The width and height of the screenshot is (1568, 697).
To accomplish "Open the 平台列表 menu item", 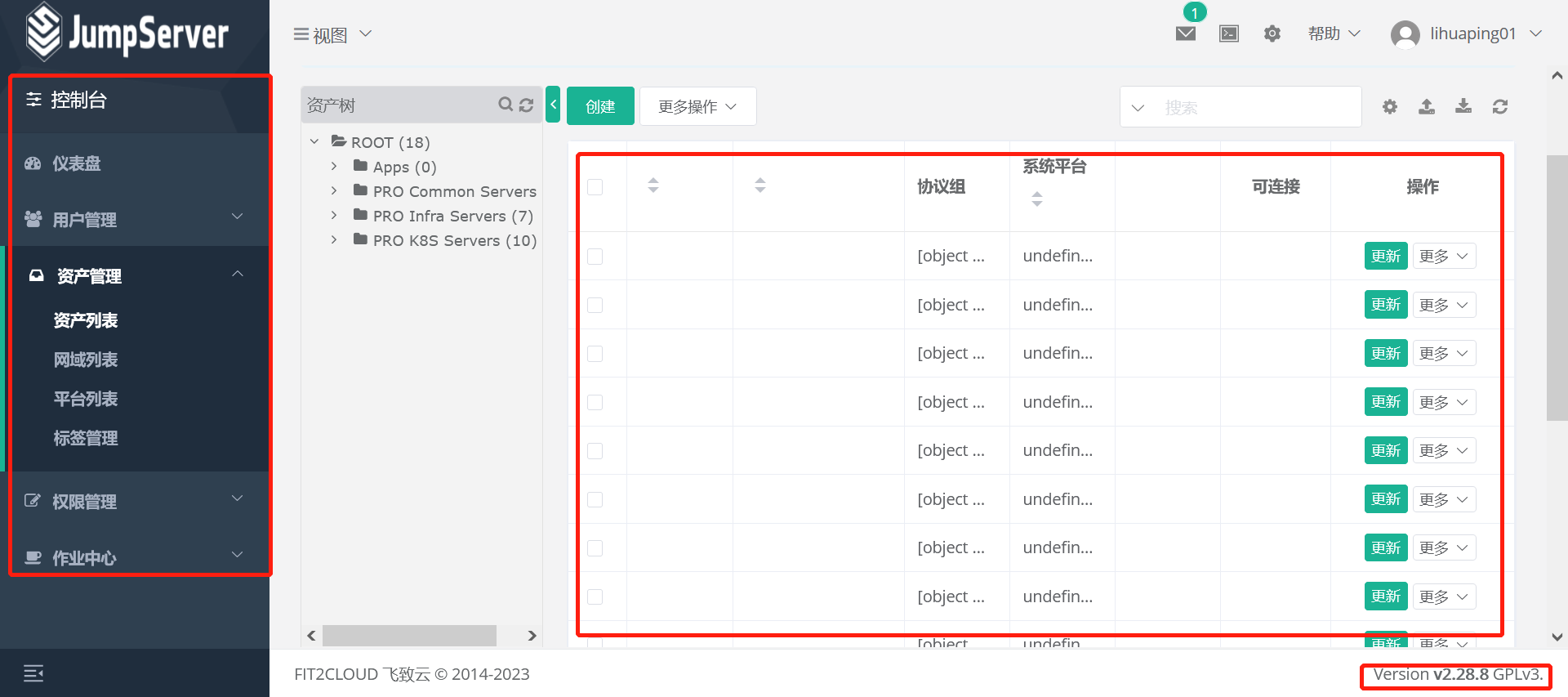I will pos(86,399).
